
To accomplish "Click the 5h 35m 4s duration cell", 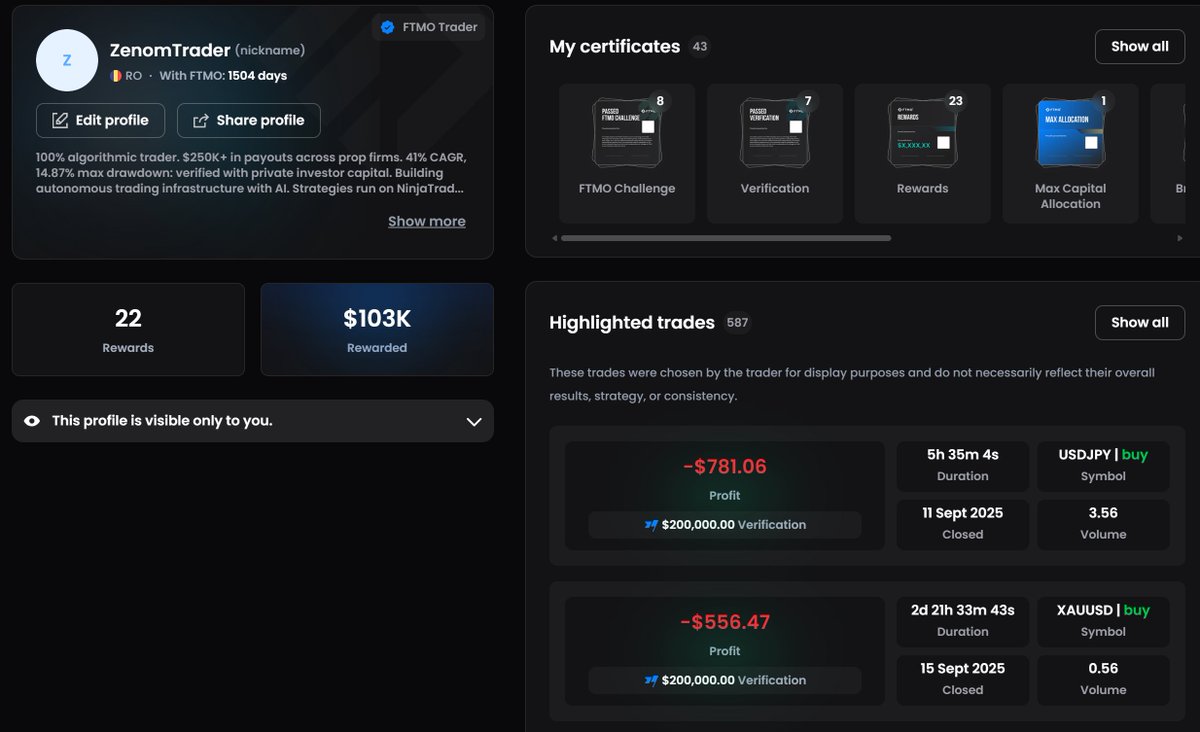I will (x=963, y=466).
